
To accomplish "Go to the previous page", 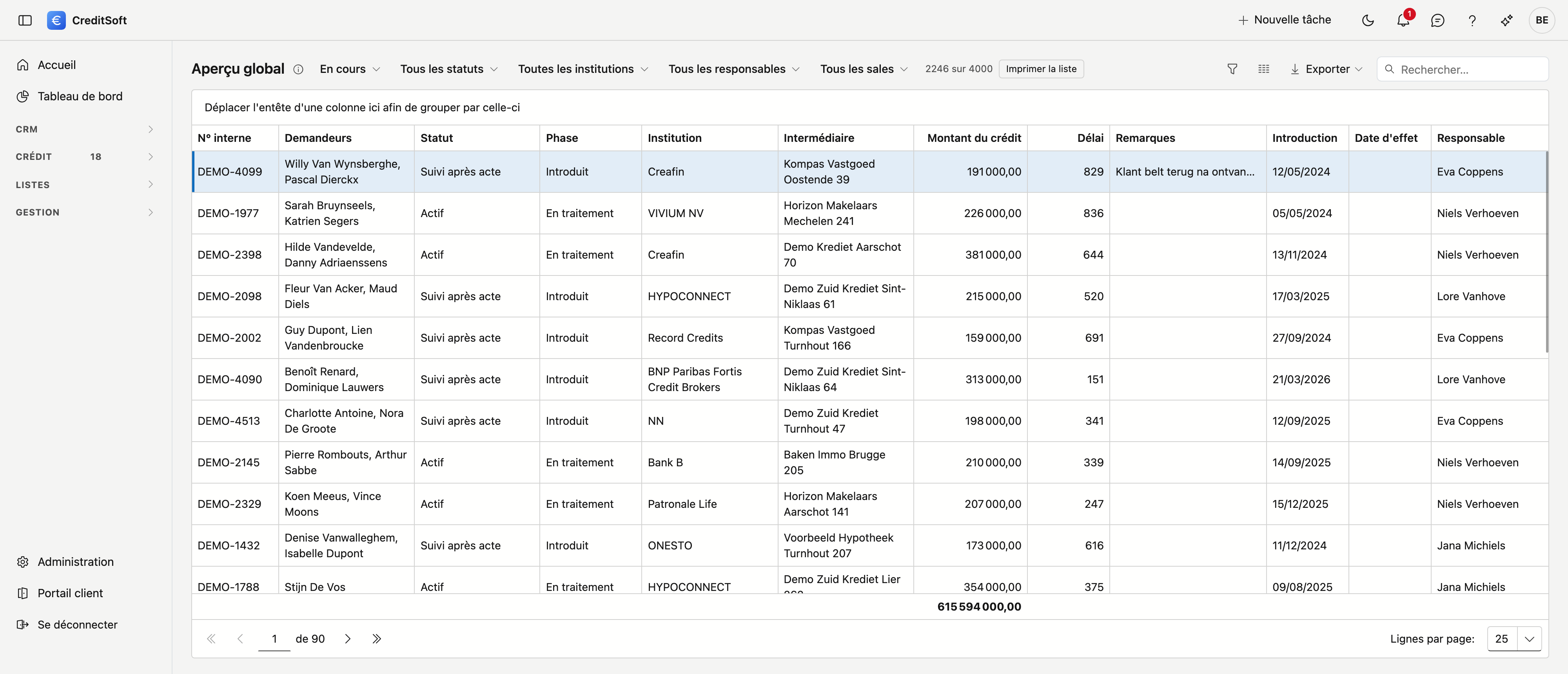I will tap(240, 639).
